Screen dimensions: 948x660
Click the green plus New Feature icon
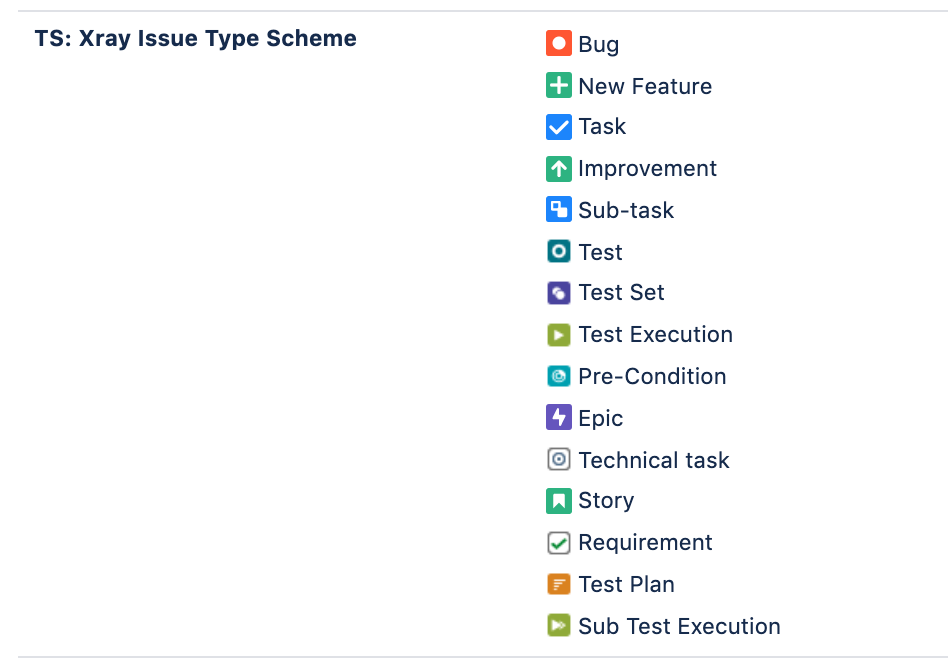click(559, 85)
